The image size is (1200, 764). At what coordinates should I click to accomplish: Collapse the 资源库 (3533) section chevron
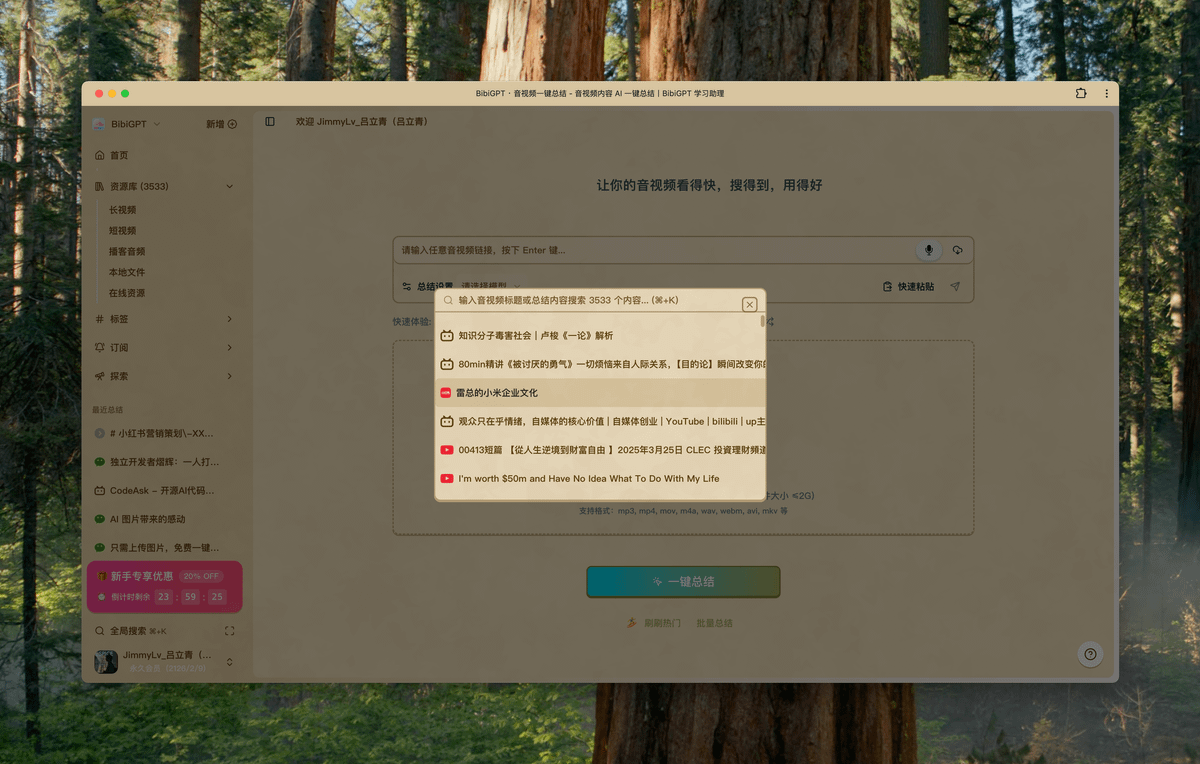pyautogui.click(x=229, y=187)
